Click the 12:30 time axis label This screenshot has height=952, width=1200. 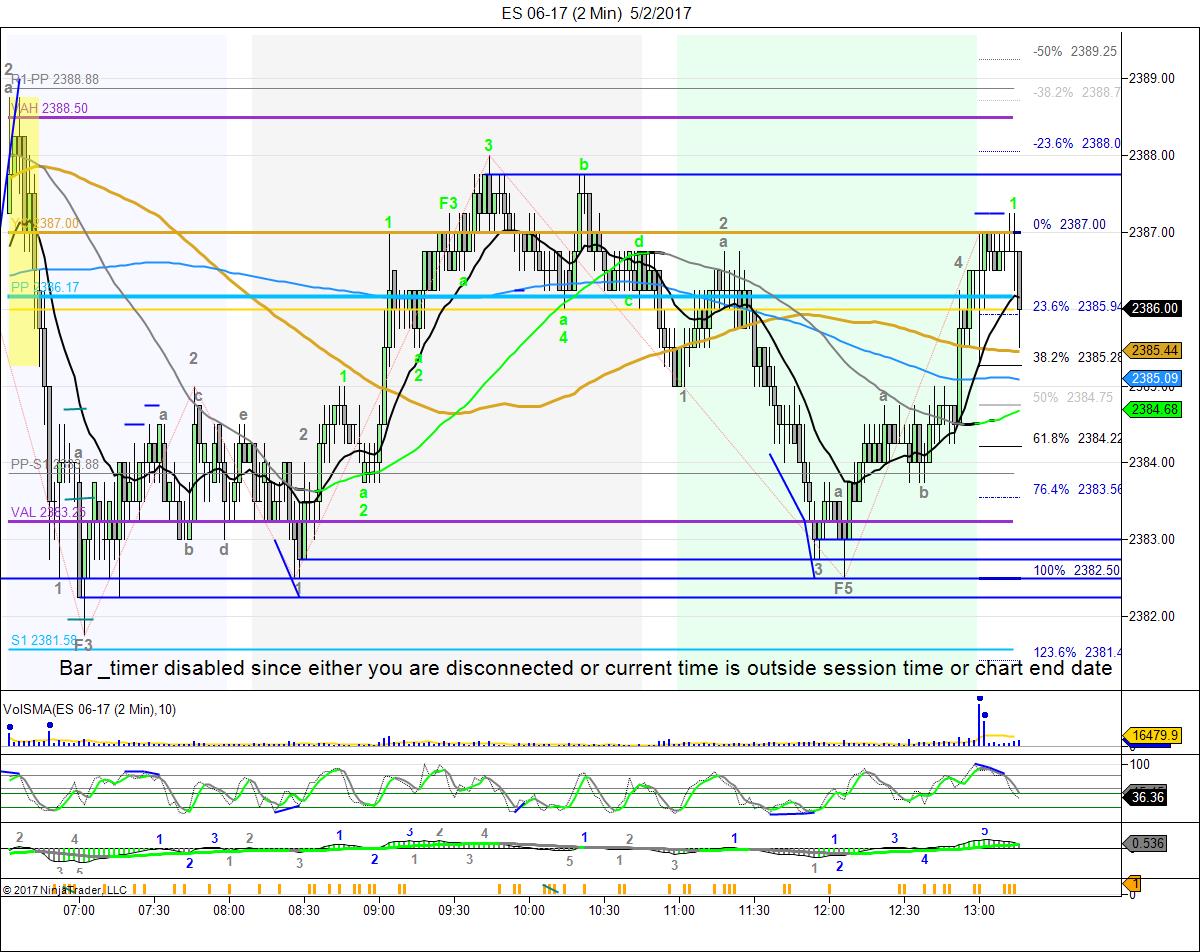904,909
